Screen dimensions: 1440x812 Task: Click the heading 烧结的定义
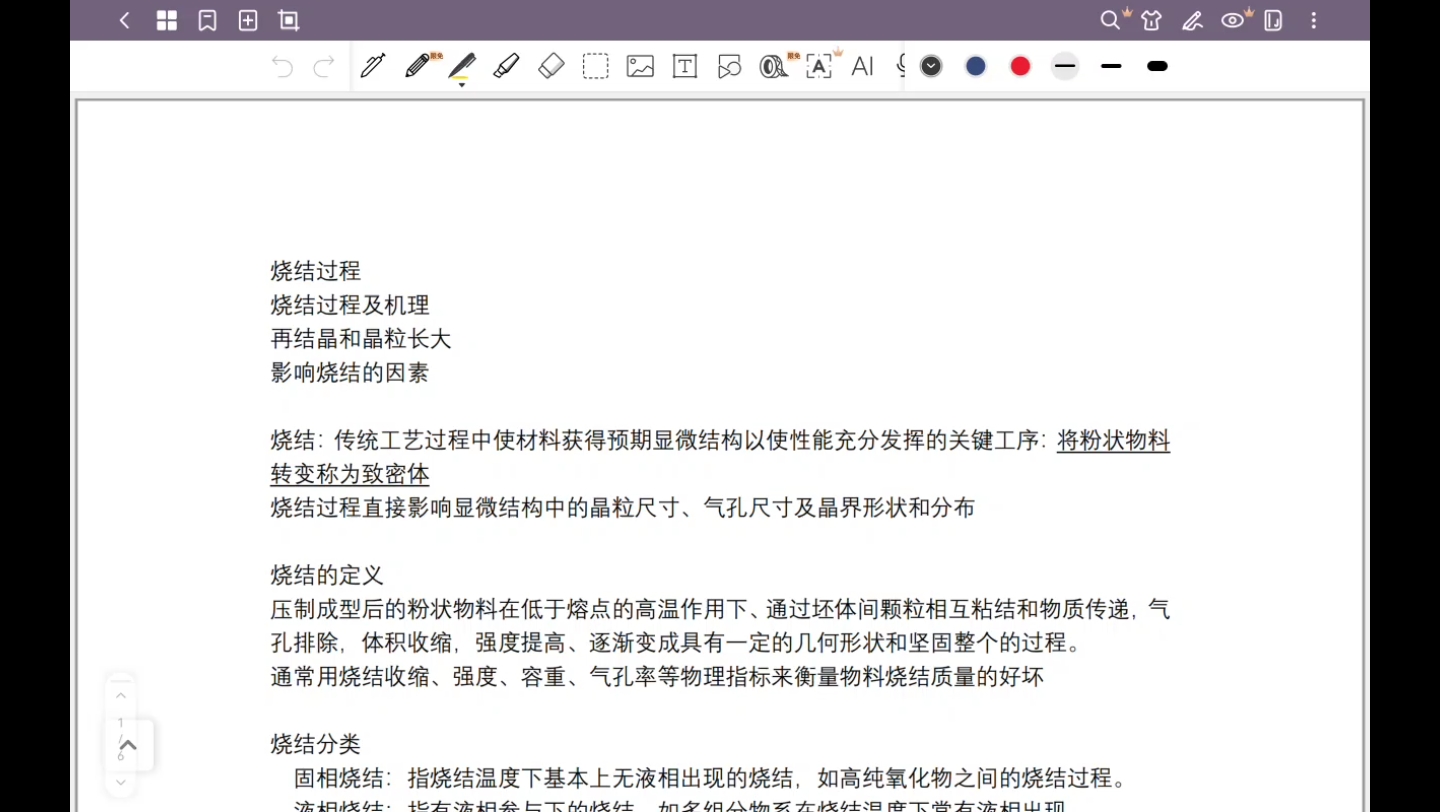click(x=327, y=575)
